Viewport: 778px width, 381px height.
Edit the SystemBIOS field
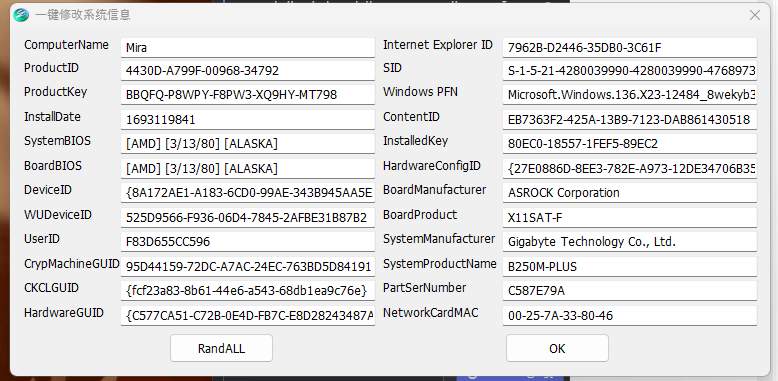pos(248,143)
